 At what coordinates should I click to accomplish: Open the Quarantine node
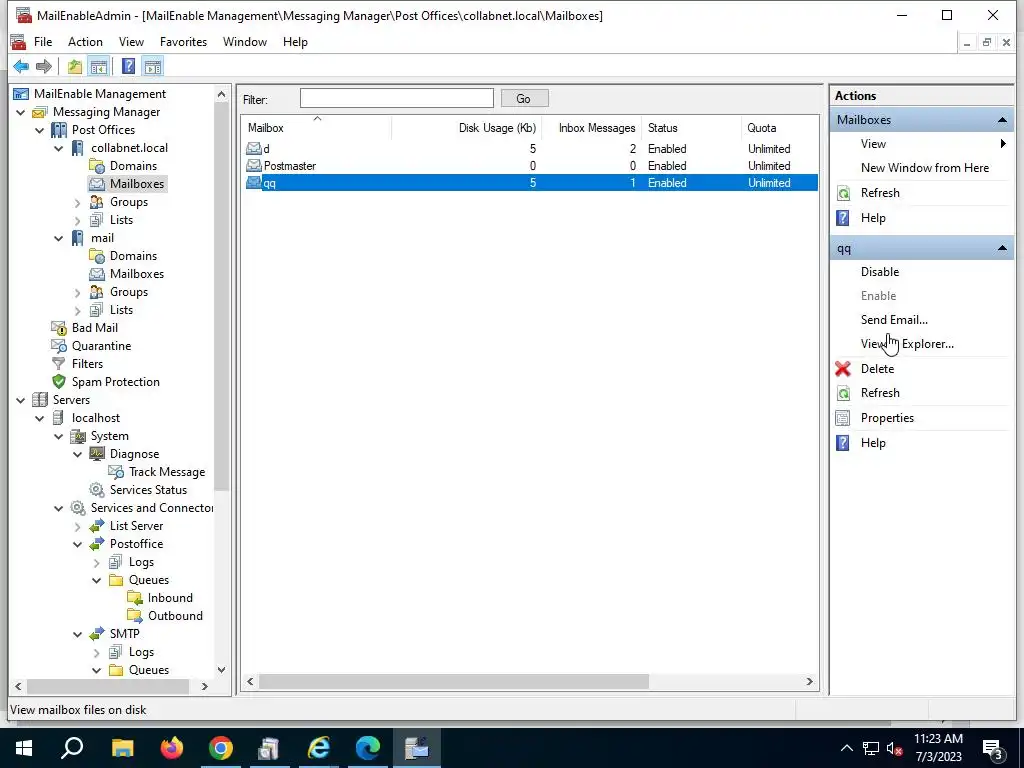tap(101, 346)
